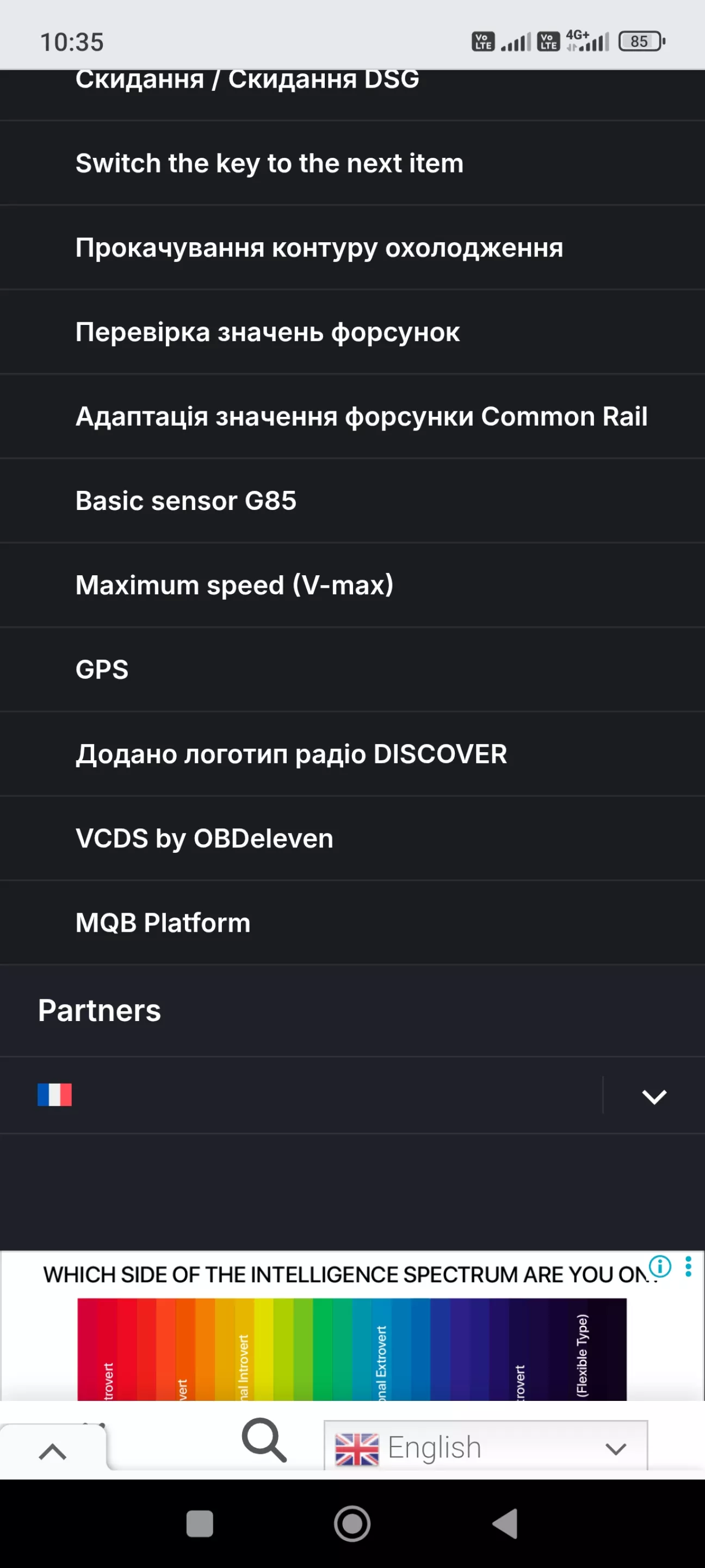
Task: Open Maximum speed (V-max) link
Action: [234, 585]
